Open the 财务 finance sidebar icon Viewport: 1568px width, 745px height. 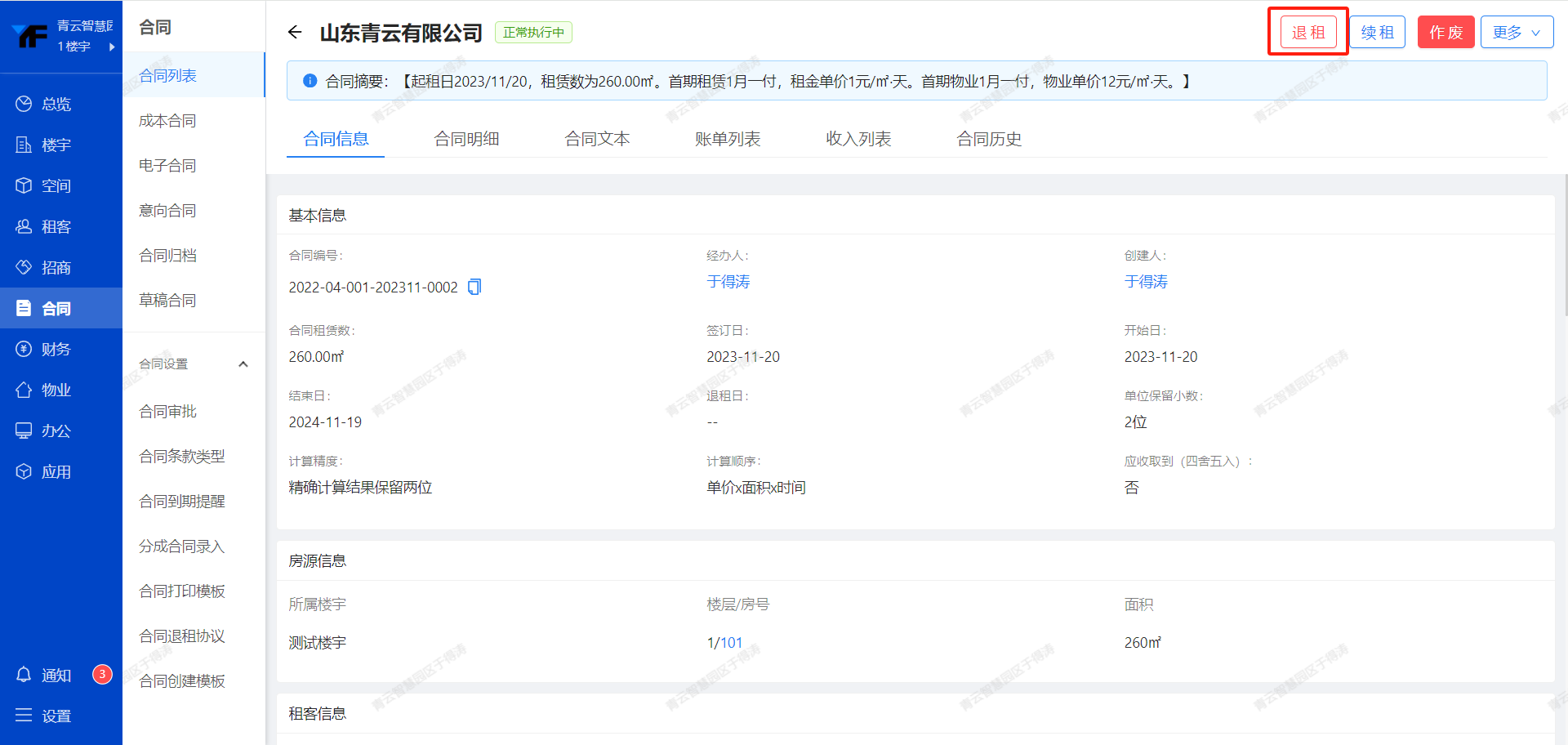[24, 349]
